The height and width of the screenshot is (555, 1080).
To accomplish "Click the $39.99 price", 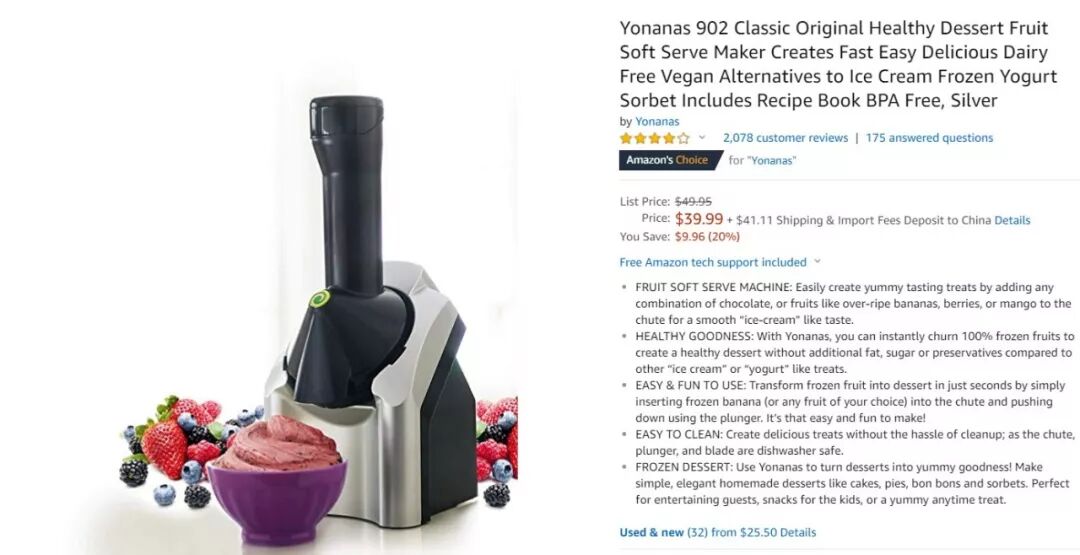I will (699, 219).
